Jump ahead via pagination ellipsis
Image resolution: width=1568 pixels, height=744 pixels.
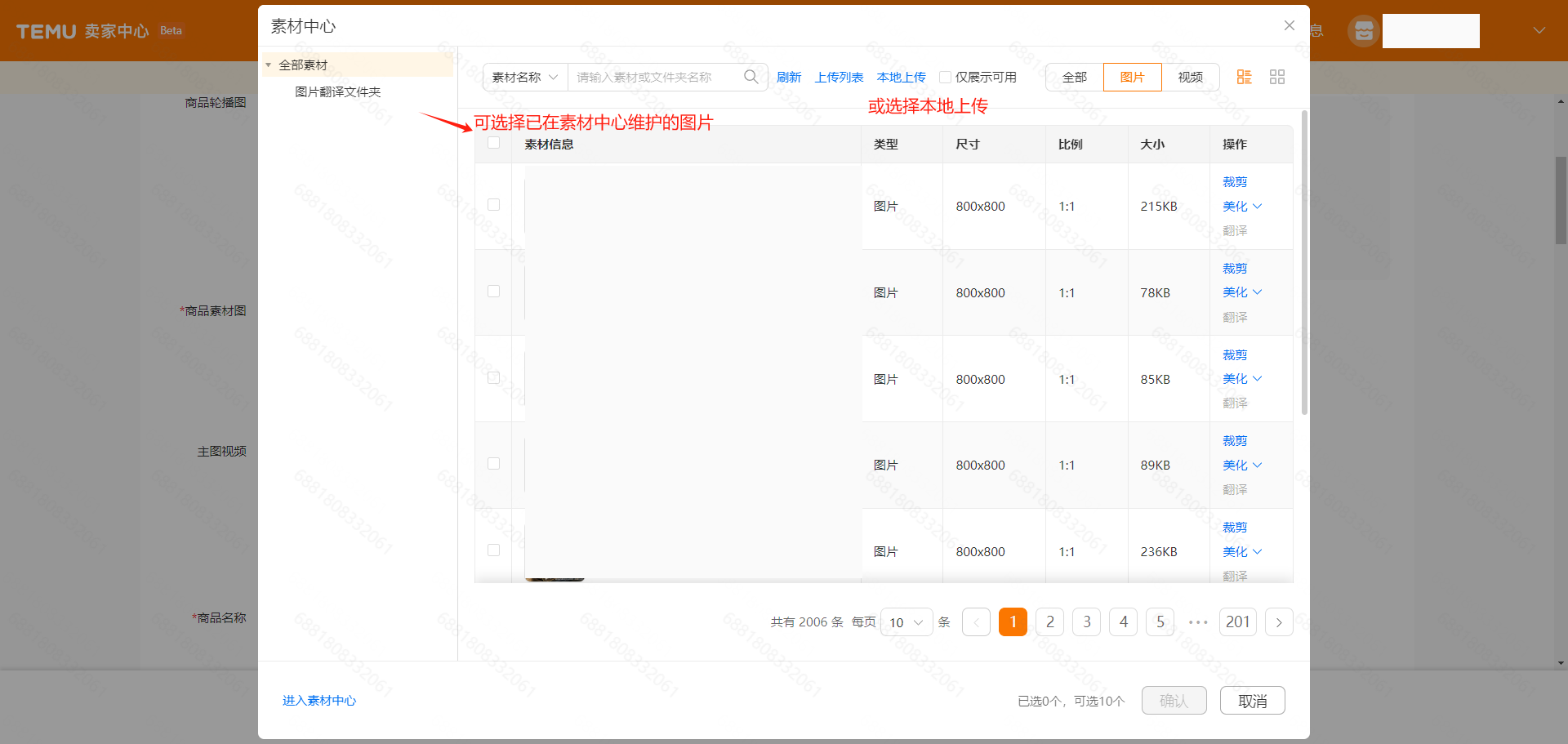click(1197, 622)
